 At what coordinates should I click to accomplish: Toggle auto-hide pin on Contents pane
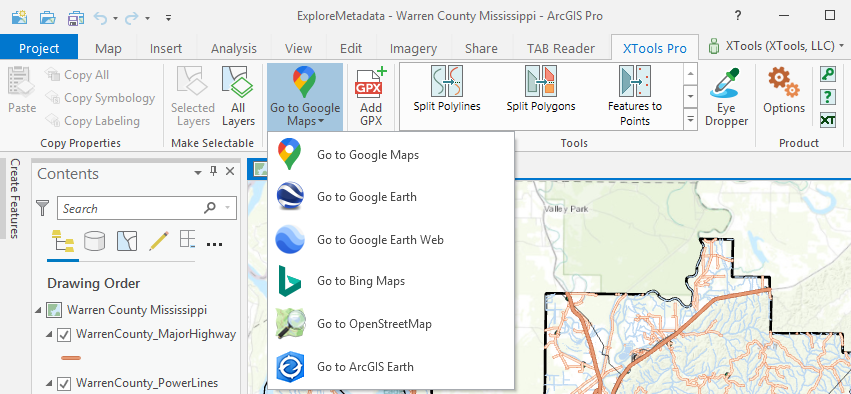click(x=213, y=172)
